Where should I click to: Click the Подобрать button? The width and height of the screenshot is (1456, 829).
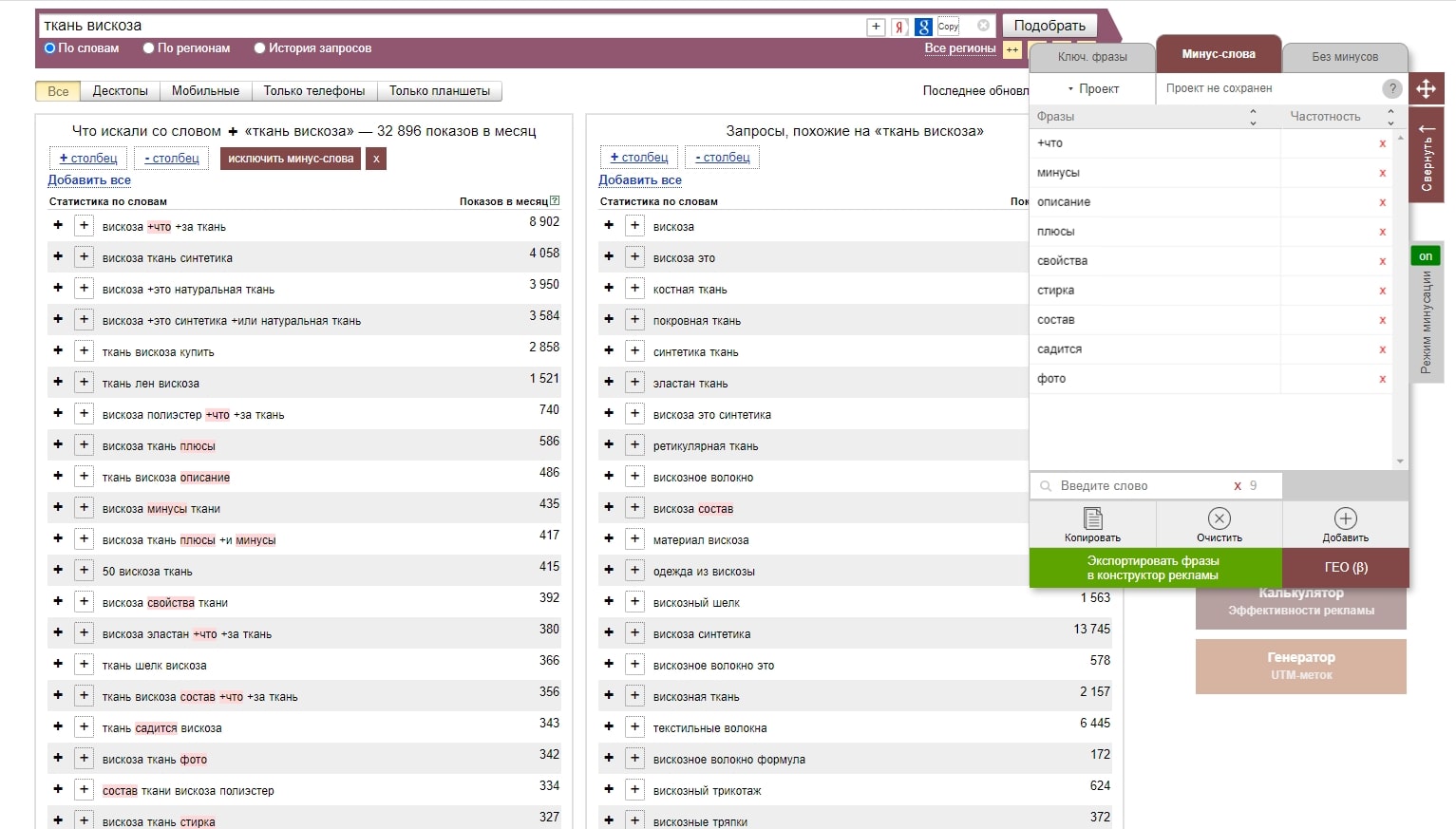click(x=1049, y=26)
